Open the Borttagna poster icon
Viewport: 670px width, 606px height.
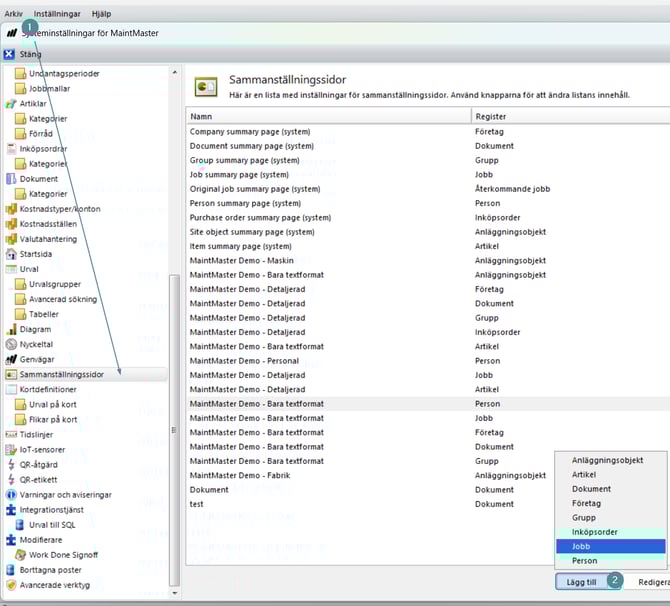(11, 570)
